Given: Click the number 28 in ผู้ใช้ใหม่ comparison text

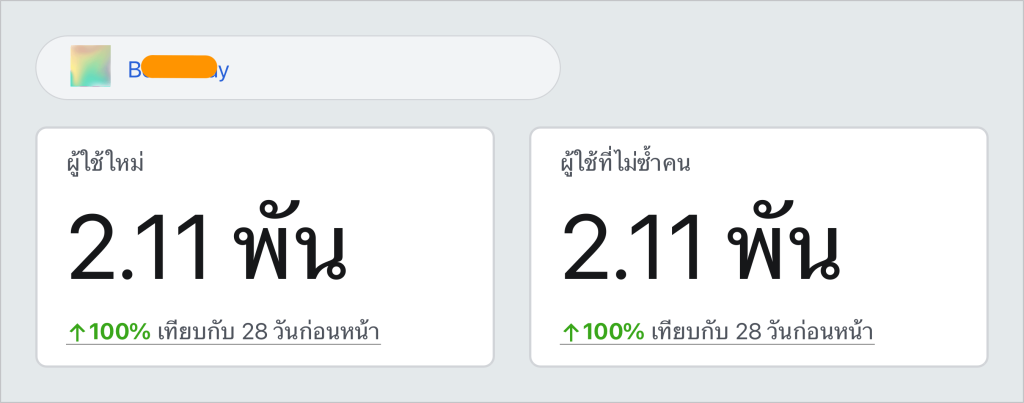Looking at the screenshot, I should [255, 332].
